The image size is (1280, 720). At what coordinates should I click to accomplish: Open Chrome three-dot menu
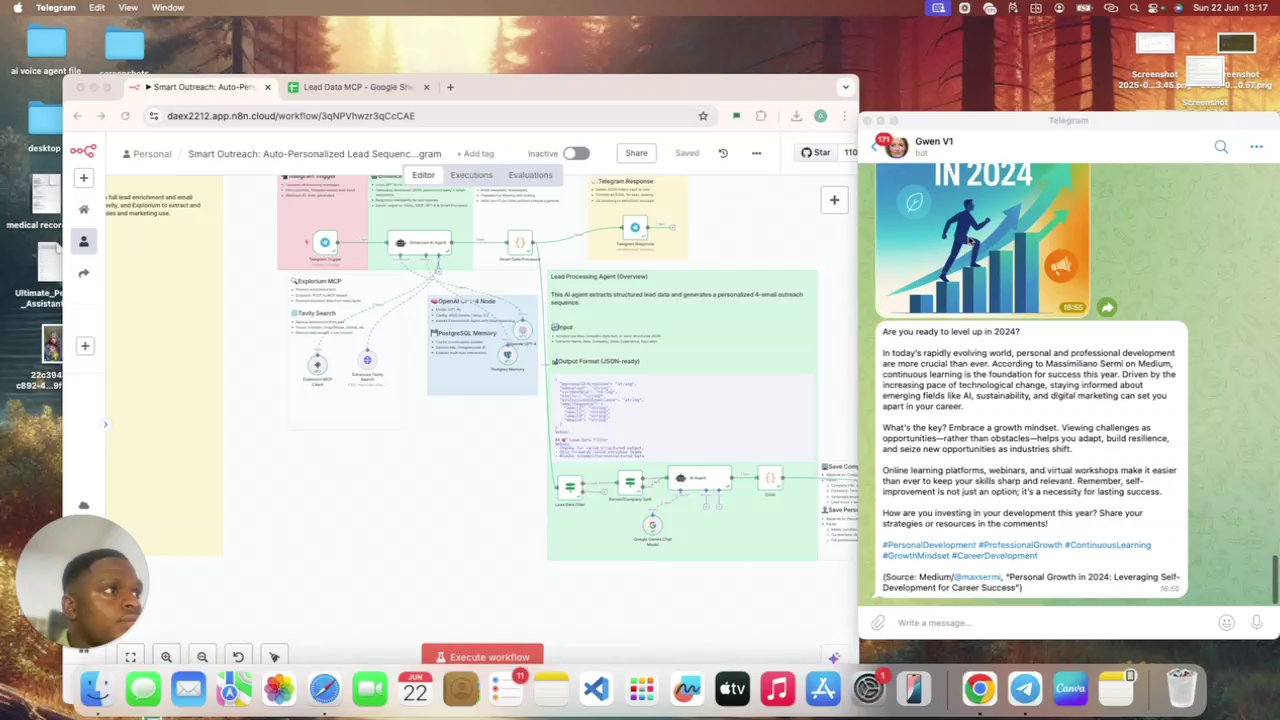(845, 116)
